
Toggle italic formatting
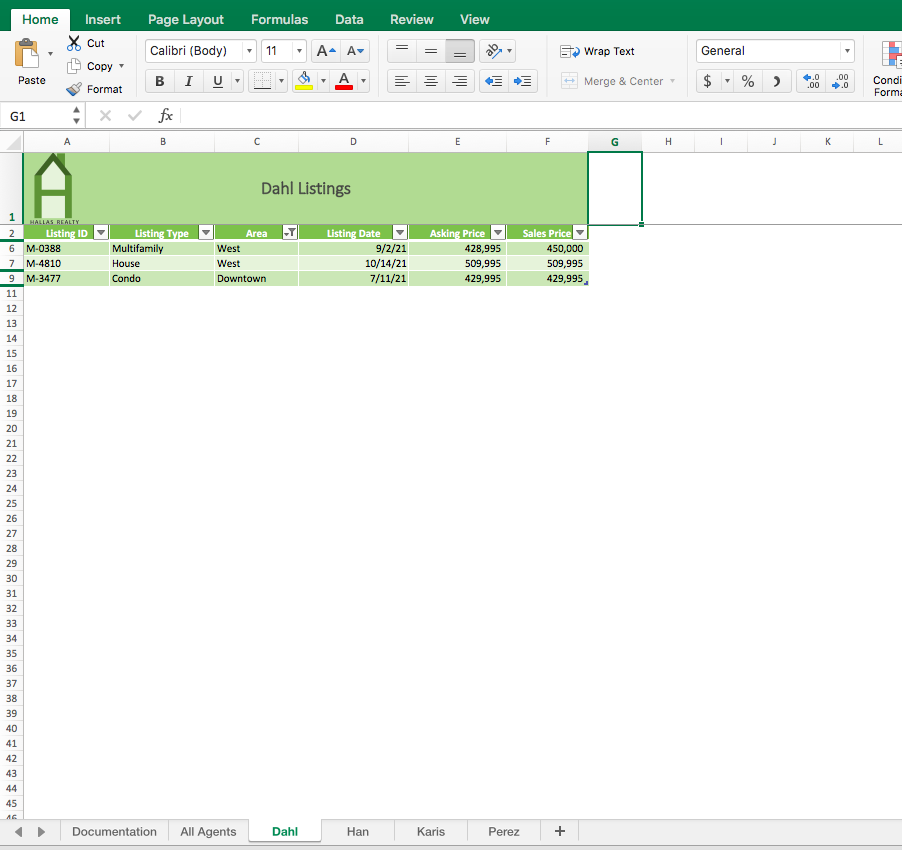click(x=188, y=81)
